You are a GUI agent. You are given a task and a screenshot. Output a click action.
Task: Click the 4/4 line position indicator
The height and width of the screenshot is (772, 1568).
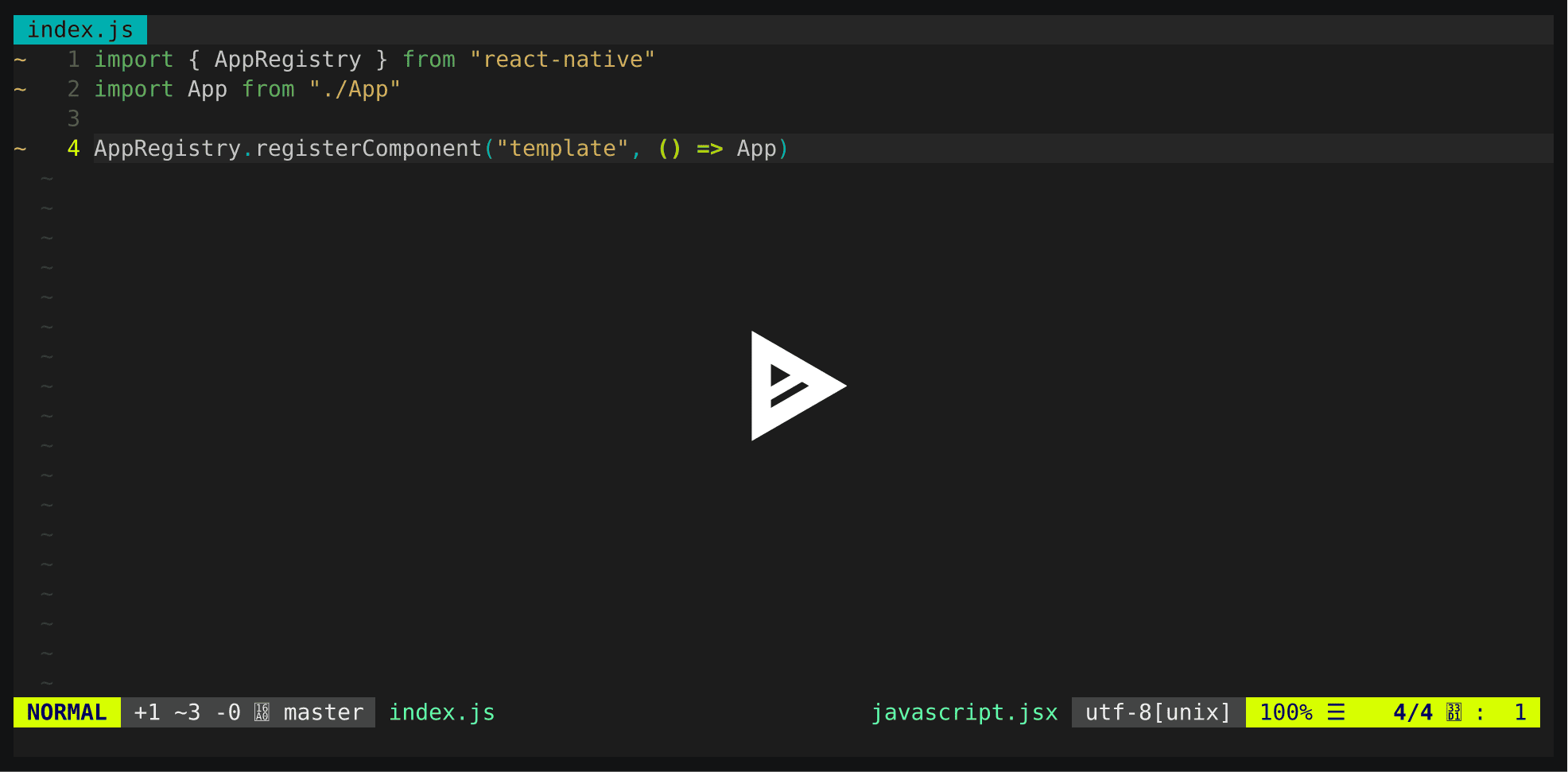[x=1413, y=712]
